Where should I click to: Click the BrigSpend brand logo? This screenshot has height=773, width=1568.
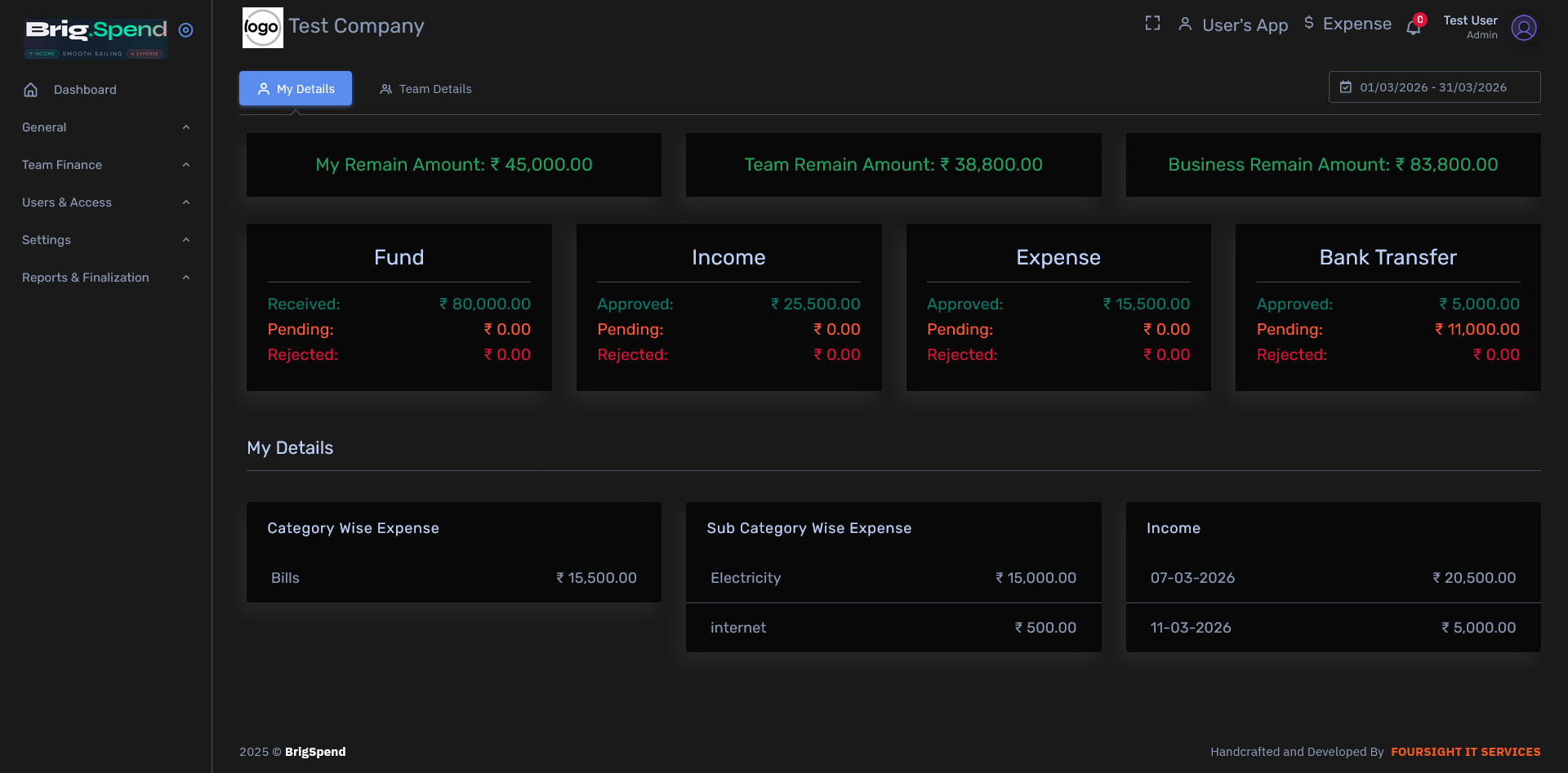tap(96, 38)
